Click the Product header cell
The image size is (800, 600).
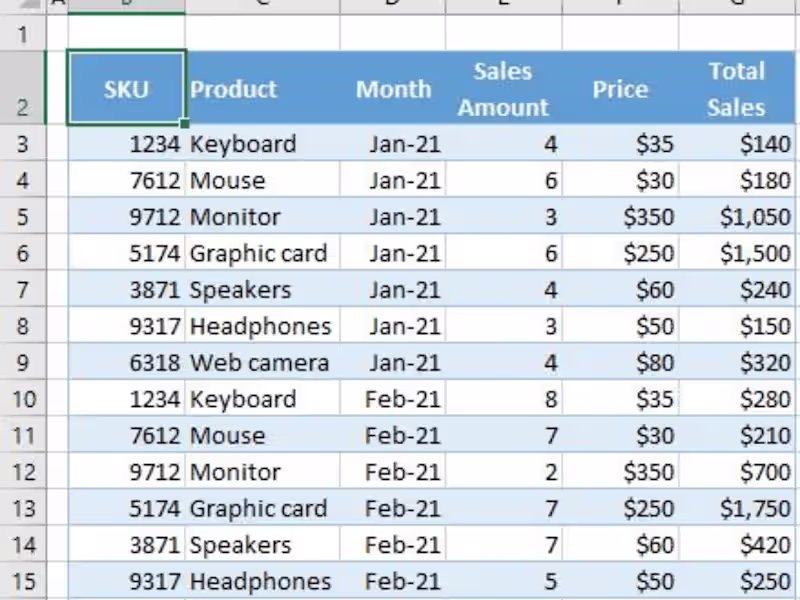pos(262,89)
